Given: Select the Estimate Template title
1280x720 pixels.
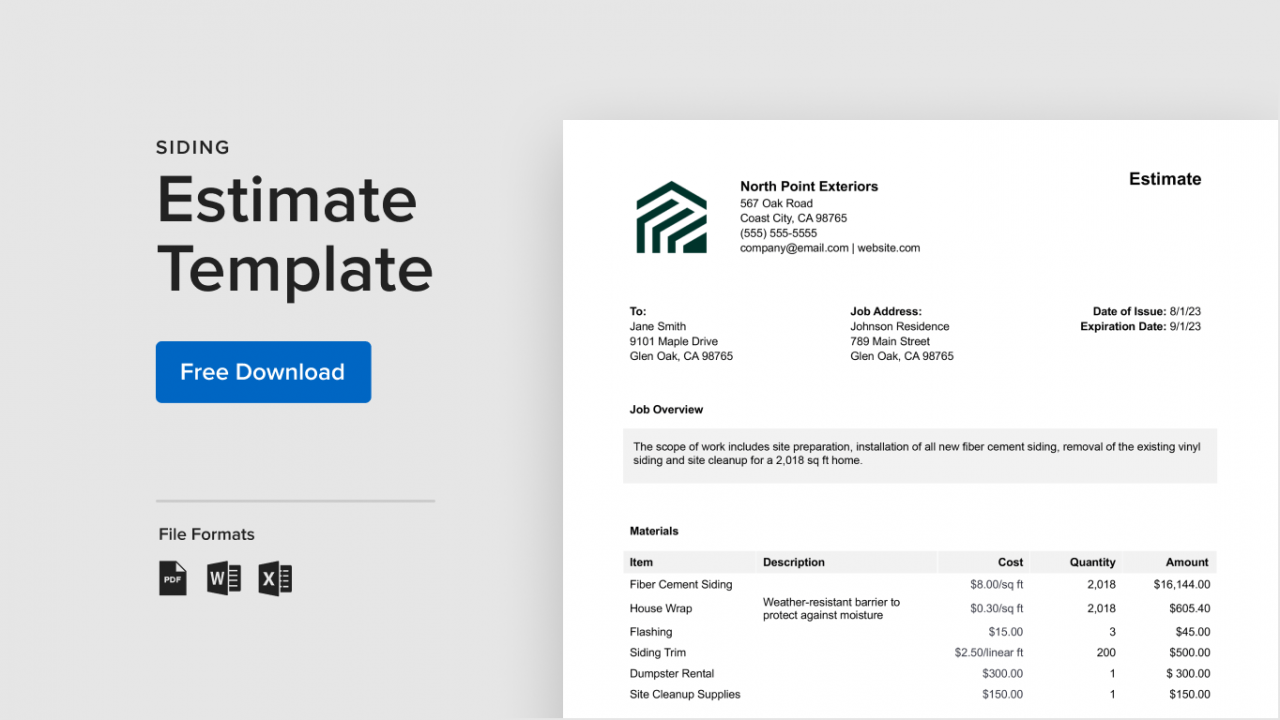Looking at the screenshot, I should (x=294, y=235).
